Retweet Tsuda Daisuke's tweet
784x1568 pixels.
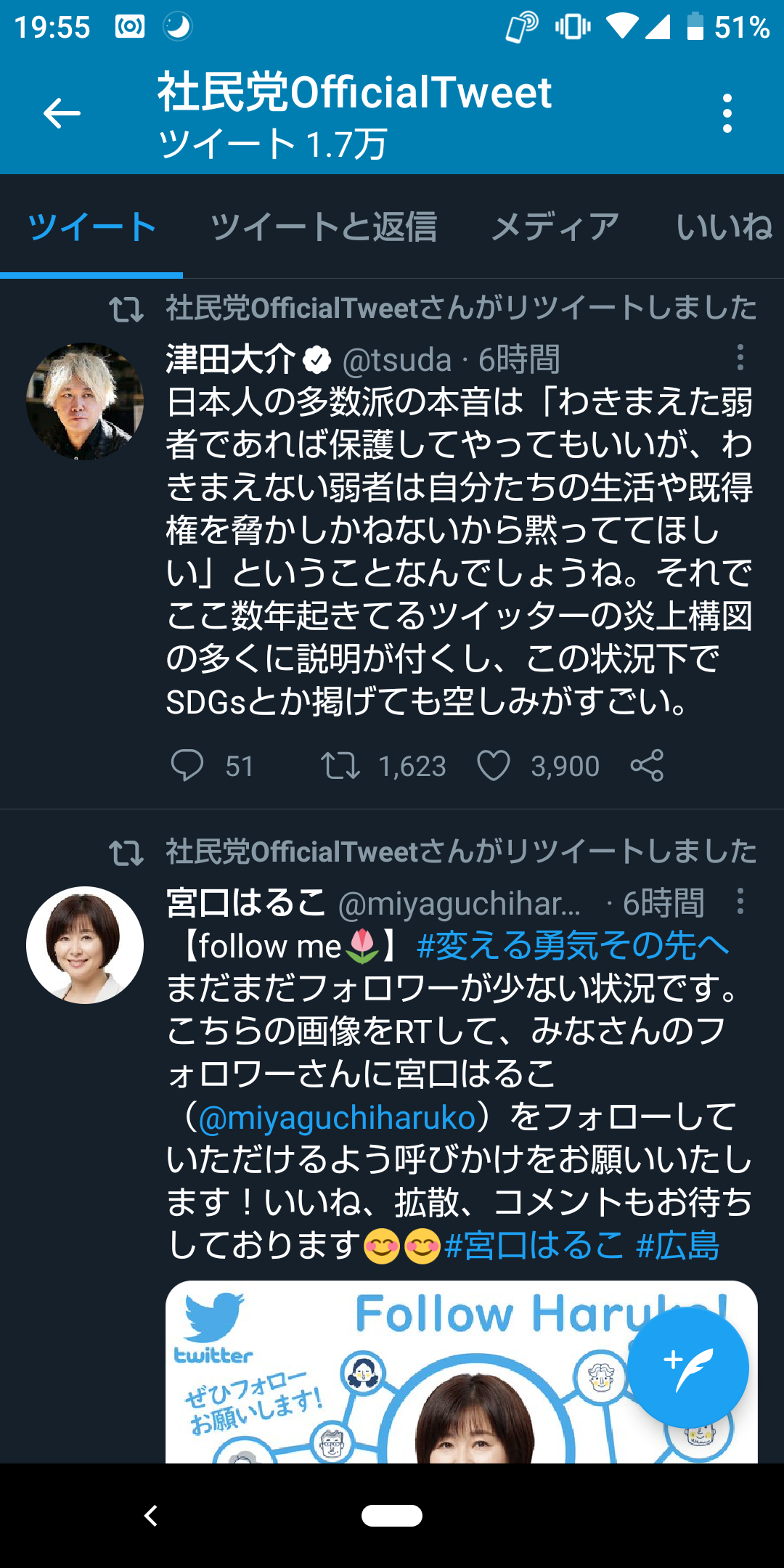pos(340,766)
